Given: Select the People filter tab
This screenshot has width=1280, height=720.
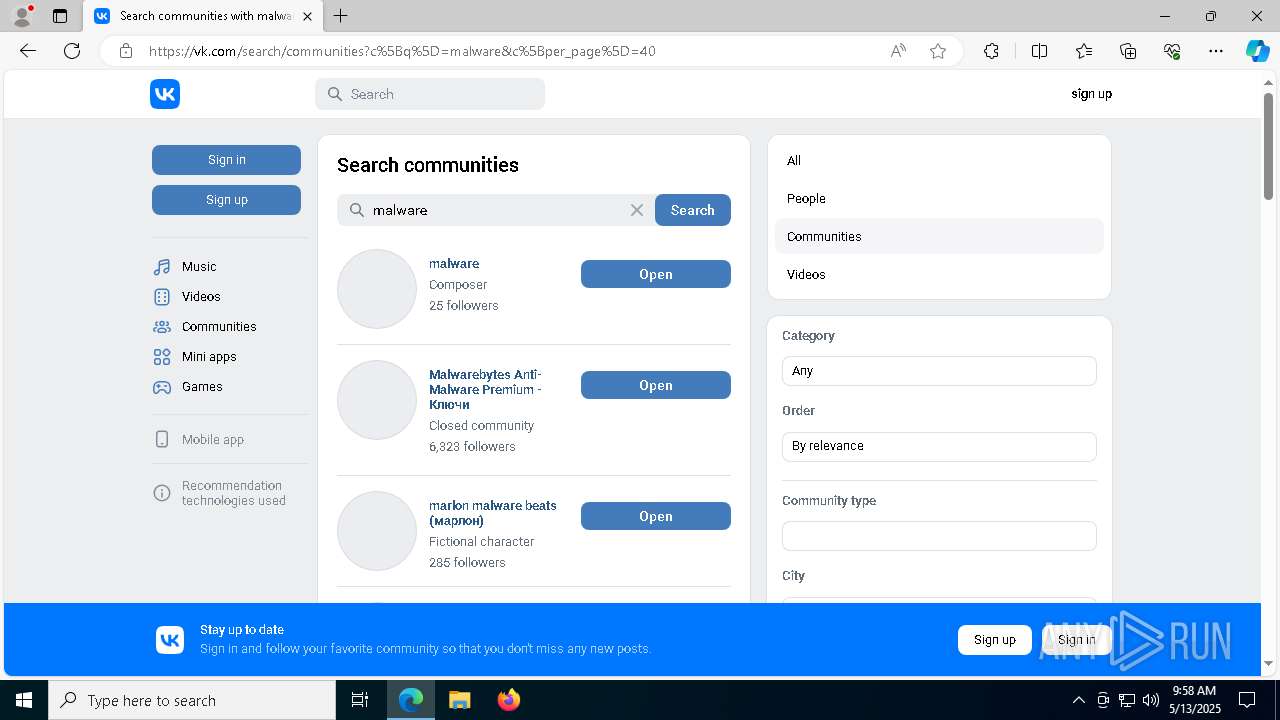Looking at the screenshot, I should click(939, 199).
